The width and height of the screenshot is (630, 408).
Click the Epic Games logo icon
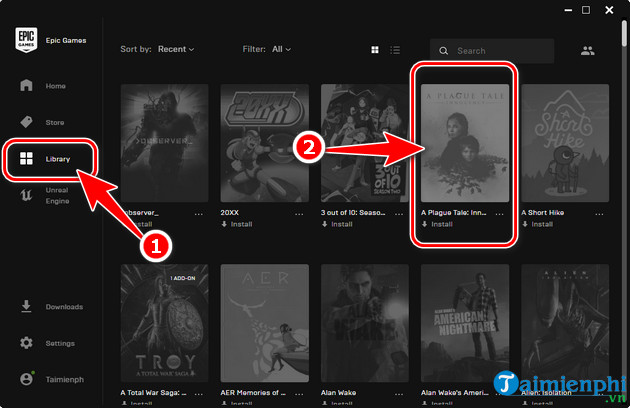[26, 42]
